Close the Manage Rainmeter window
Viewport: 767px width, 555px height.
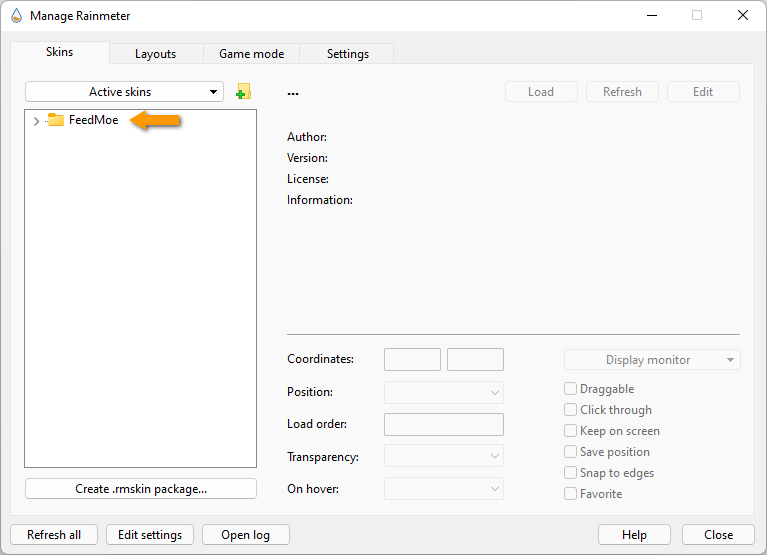click(743, 16)
